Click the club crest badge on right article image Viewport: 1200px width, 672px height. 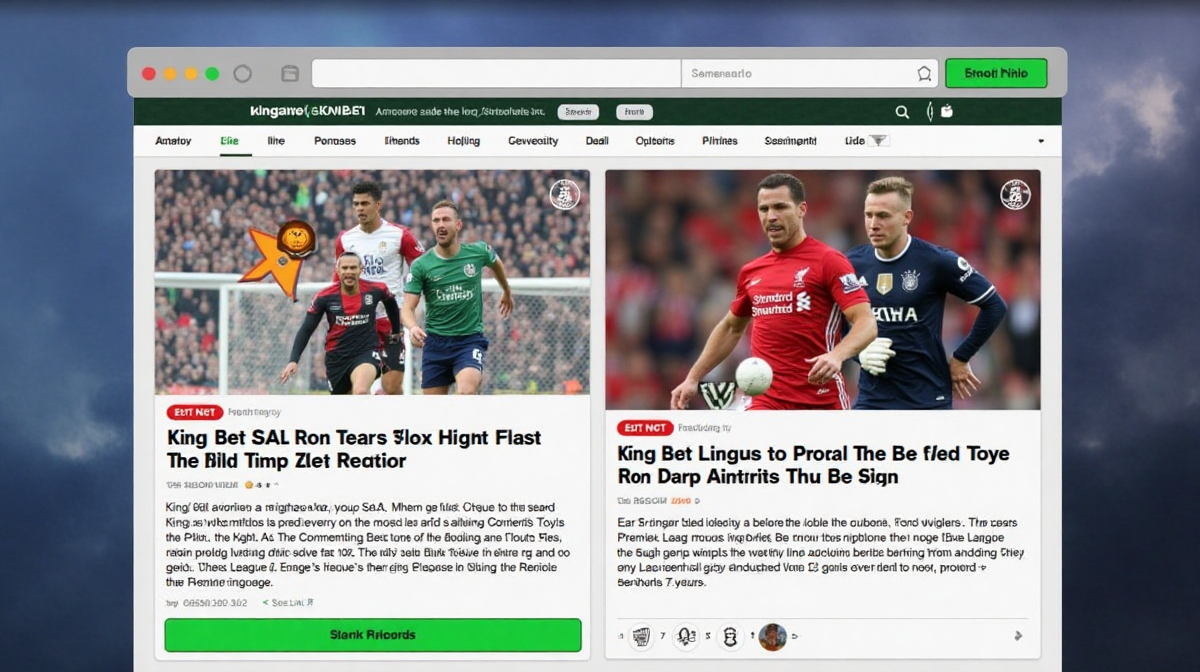click(1015, 194)
